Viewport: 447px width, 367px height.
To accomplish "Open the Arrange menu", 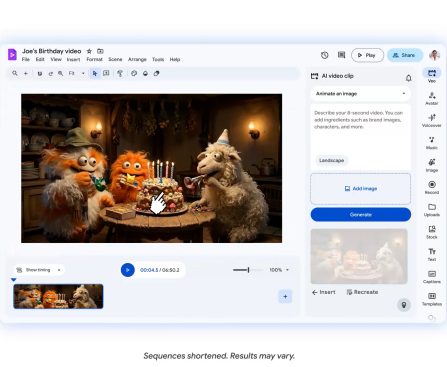I will [137, 59].
